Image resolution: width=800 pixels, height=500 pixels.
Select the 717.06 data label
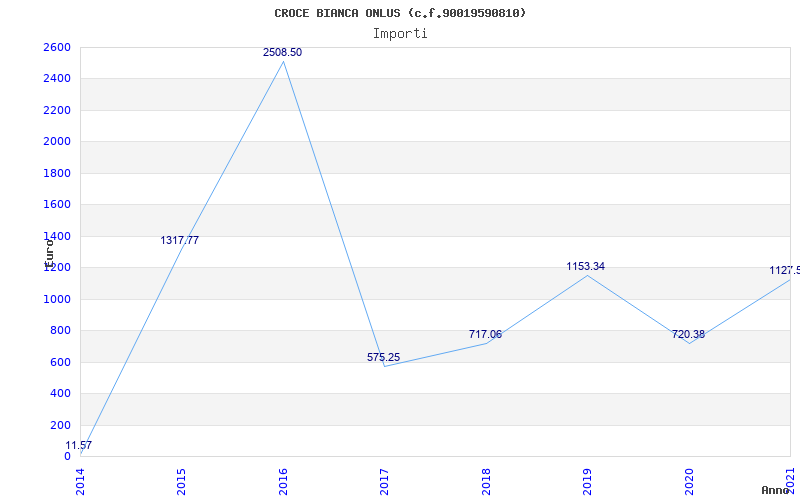pyautogui.click(x=485, y=334)
